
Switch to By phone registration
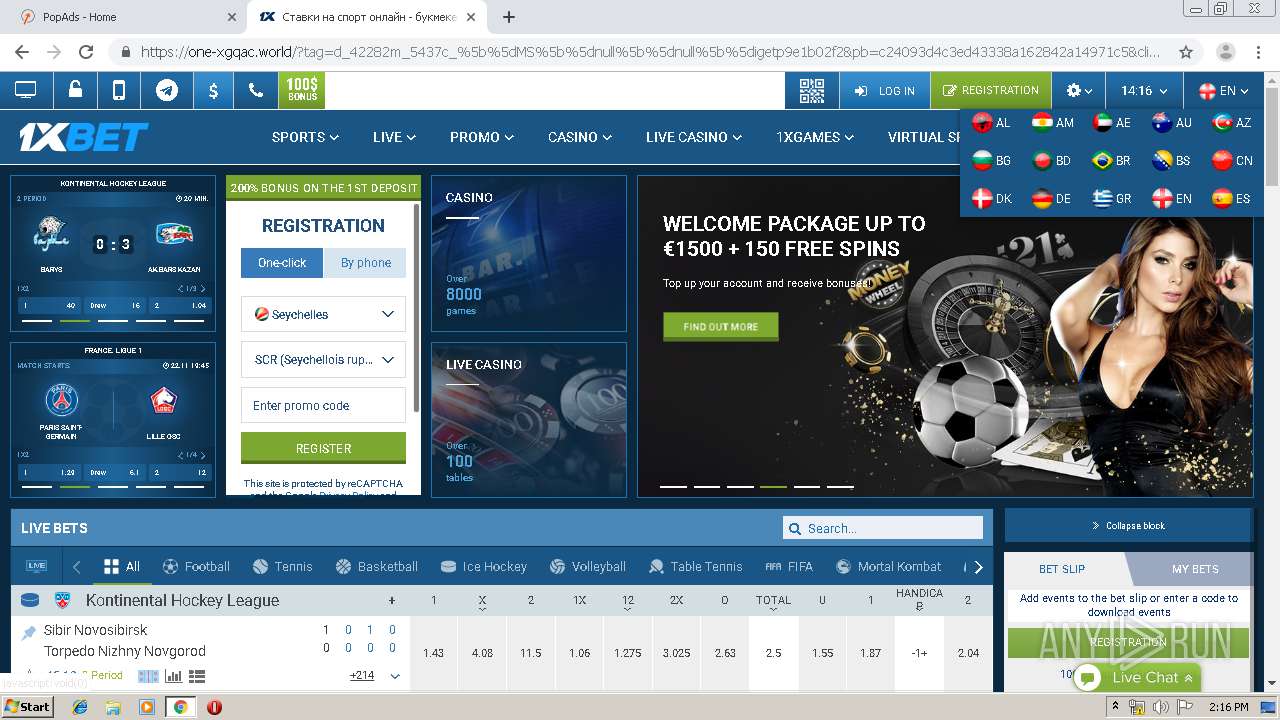pos(365,263)
